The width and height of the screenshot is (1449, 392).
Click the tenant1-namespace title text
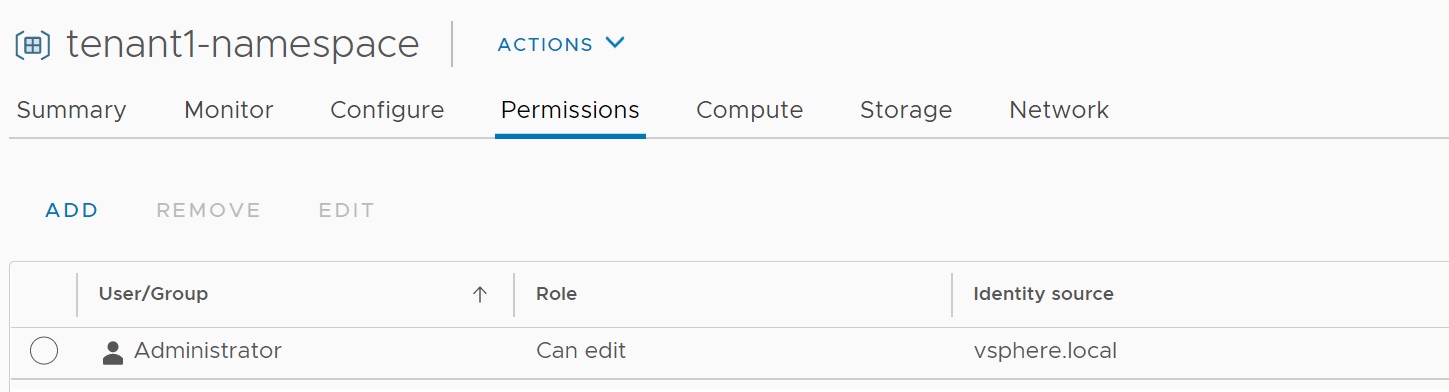(243, 44)
